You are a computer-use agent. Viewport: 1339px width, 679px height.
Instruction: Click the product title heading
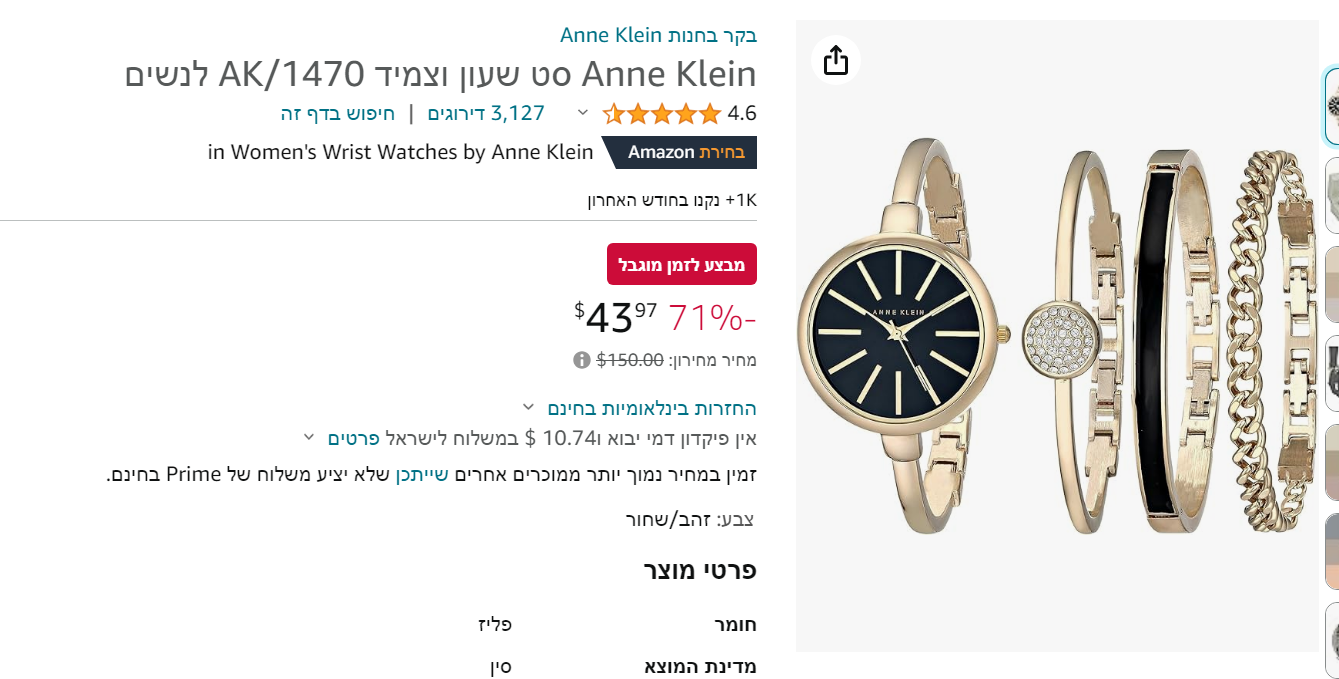pos(440,74)
